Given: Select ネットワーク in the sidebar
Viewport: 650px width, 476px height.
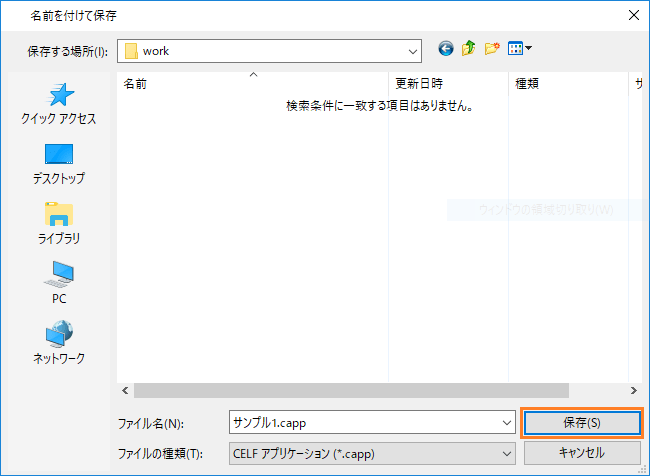Looking at the screenshot, I should [x=58, y=344].
